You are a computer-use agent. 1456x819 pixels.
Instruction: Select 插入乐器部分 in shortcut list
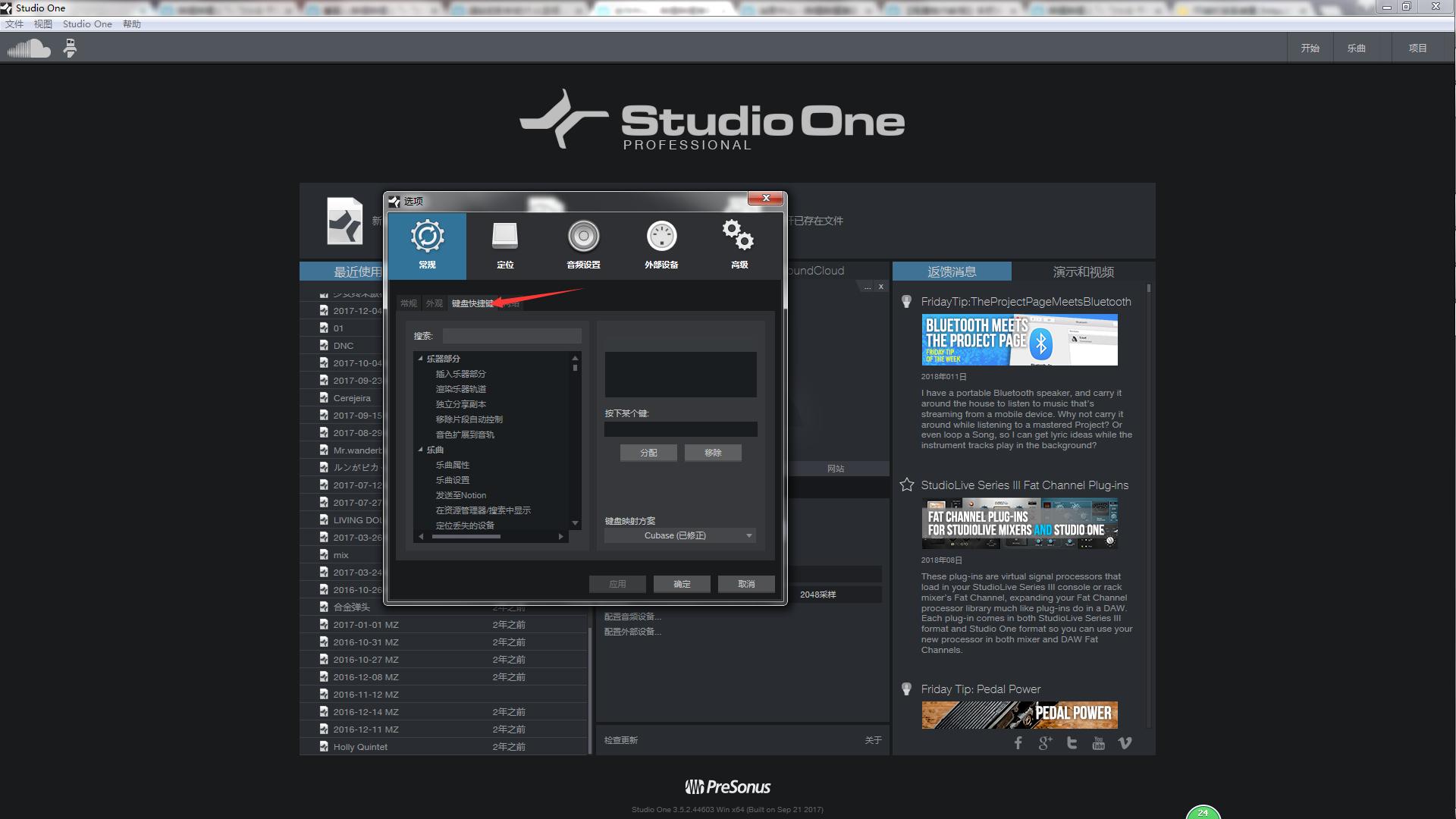(460, 374)
